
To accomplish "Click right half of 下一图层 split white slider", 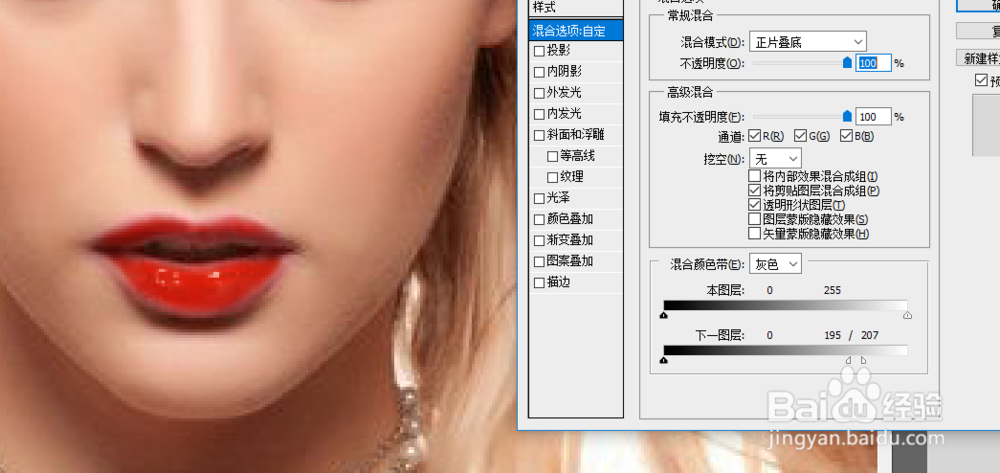I will click(864, 360).
